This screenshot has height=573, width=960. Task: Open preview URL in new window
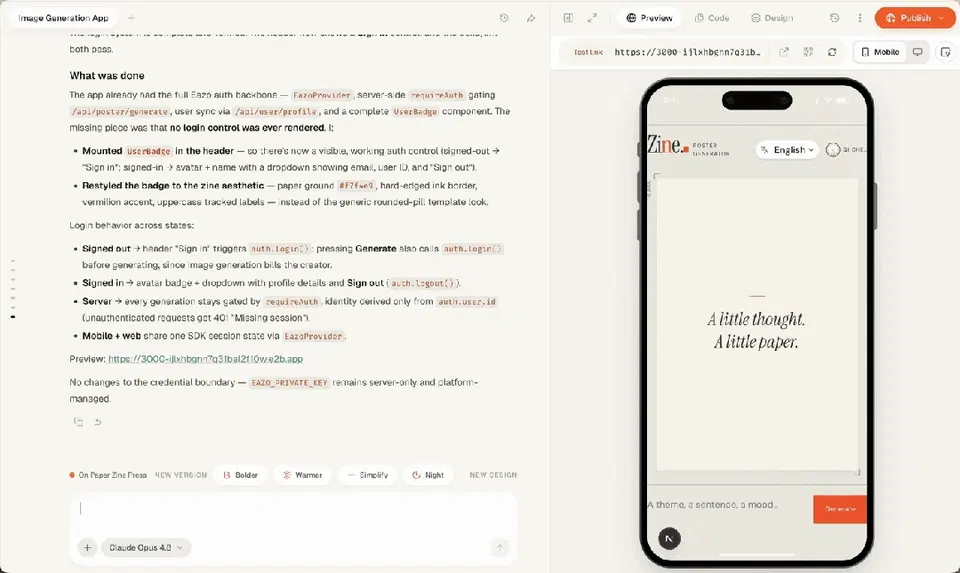point(784,52)
